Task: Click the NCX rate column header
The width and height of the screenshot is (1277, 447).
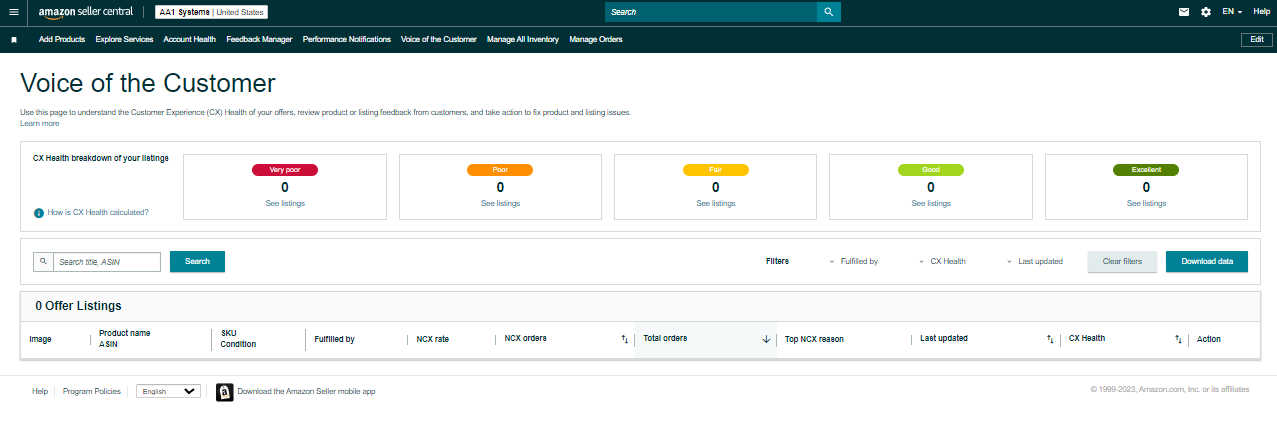Action: (433, 339)
